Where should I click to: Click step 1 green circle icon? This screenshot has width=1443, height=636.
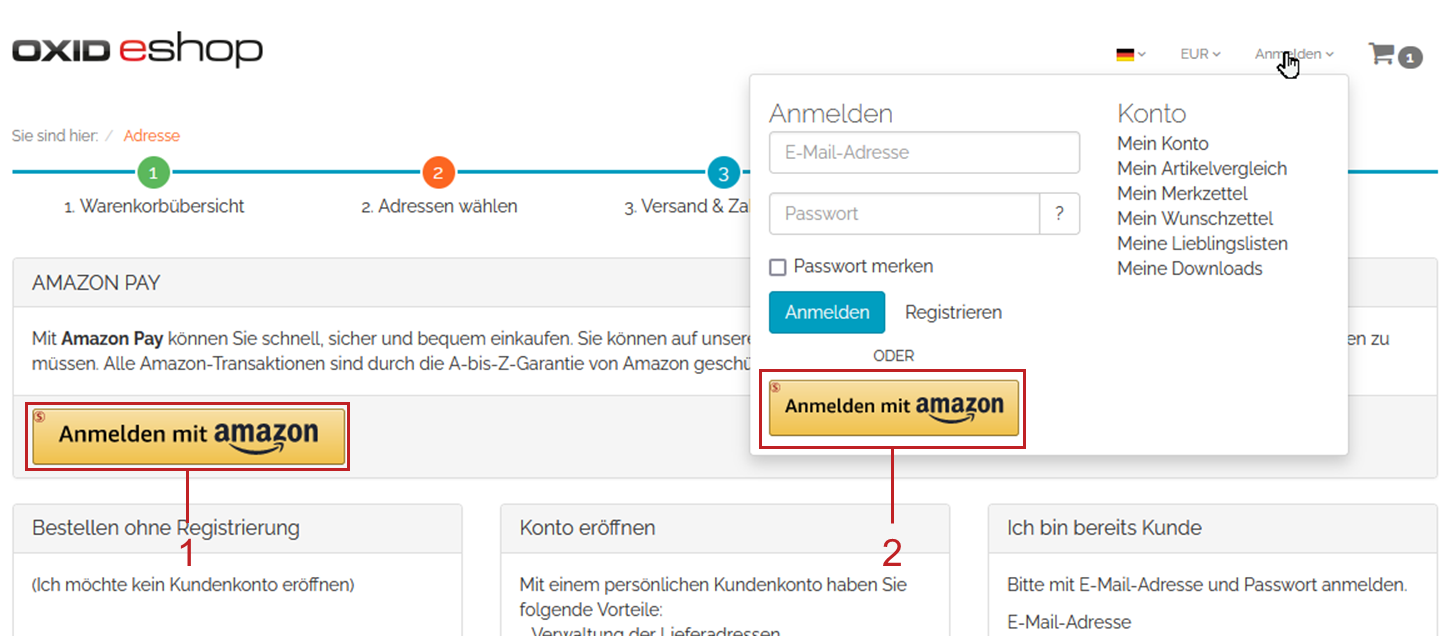153,173
